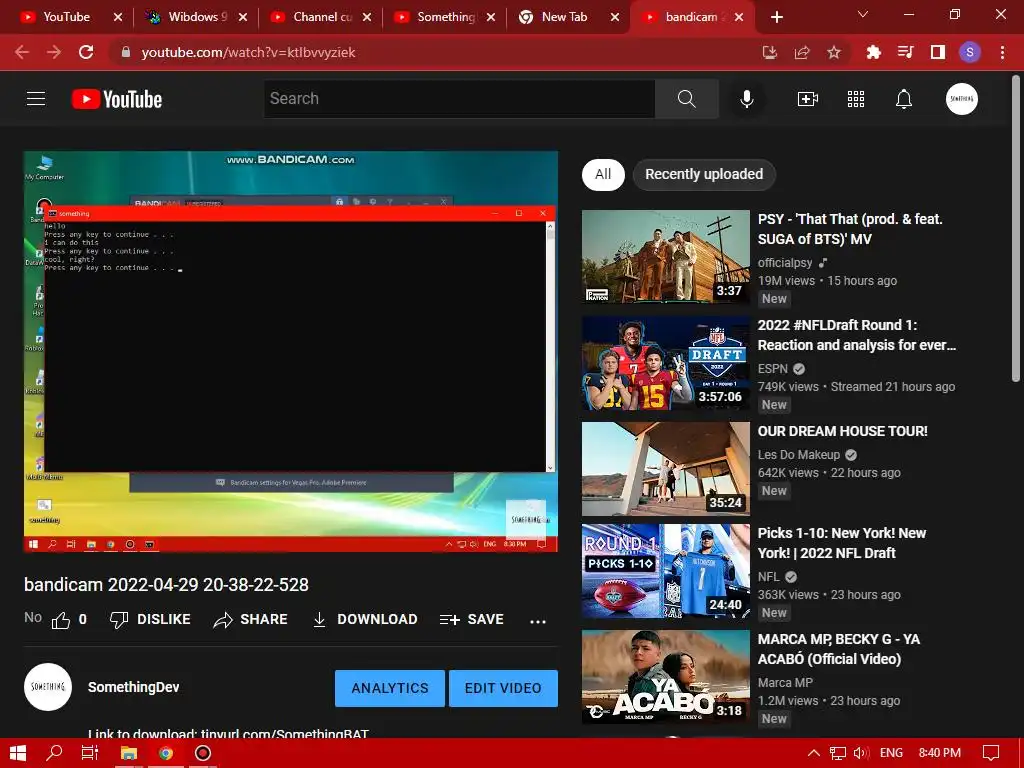This screenshot has width=1024, height=768.
Task: Open Windows taskbar search
Action: pyautogui.click(x=54, y=753)
